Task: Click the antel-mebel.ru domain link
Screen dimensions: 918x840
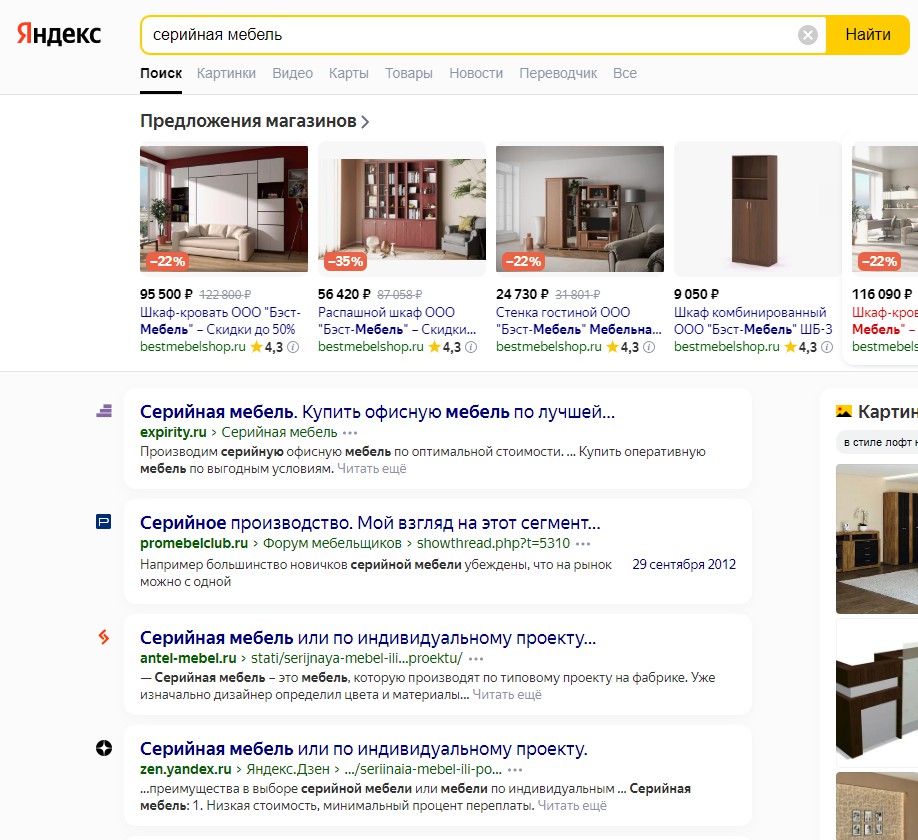Action: pos(188,659)
